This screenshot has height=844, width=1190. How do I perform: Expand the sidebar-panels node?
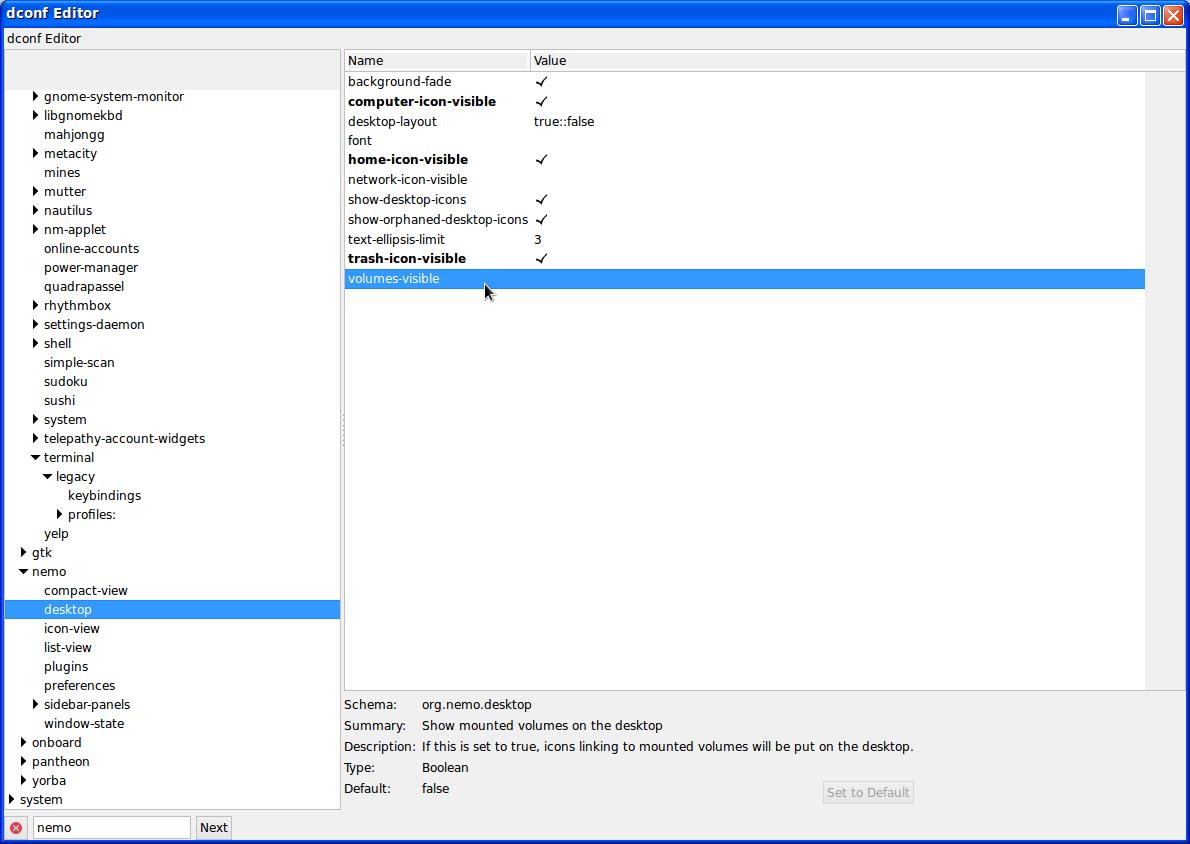coord(35,705)
